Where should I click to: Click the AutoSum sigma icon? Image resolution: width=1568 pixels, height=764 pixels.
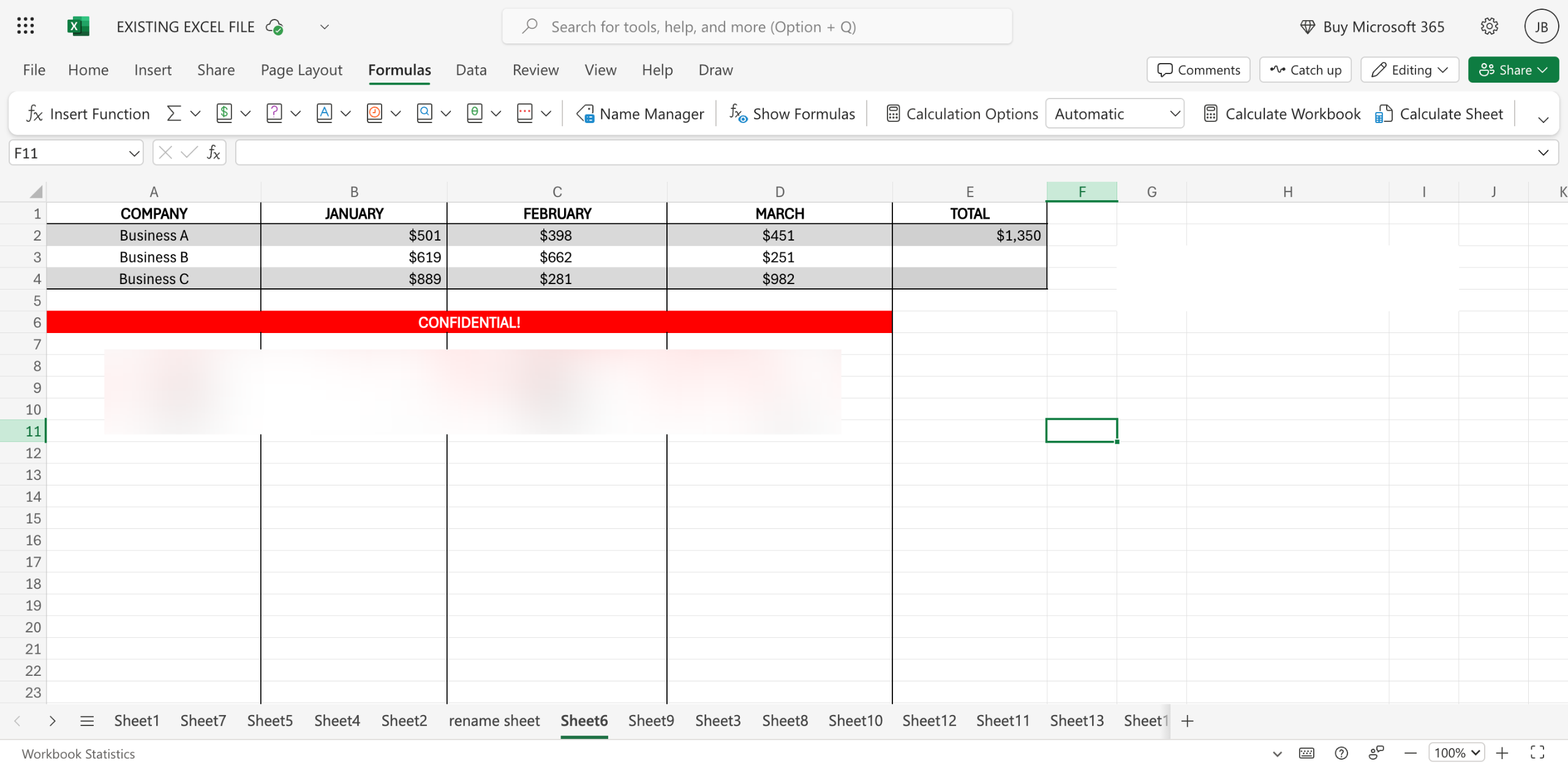[x=174, y=114]
